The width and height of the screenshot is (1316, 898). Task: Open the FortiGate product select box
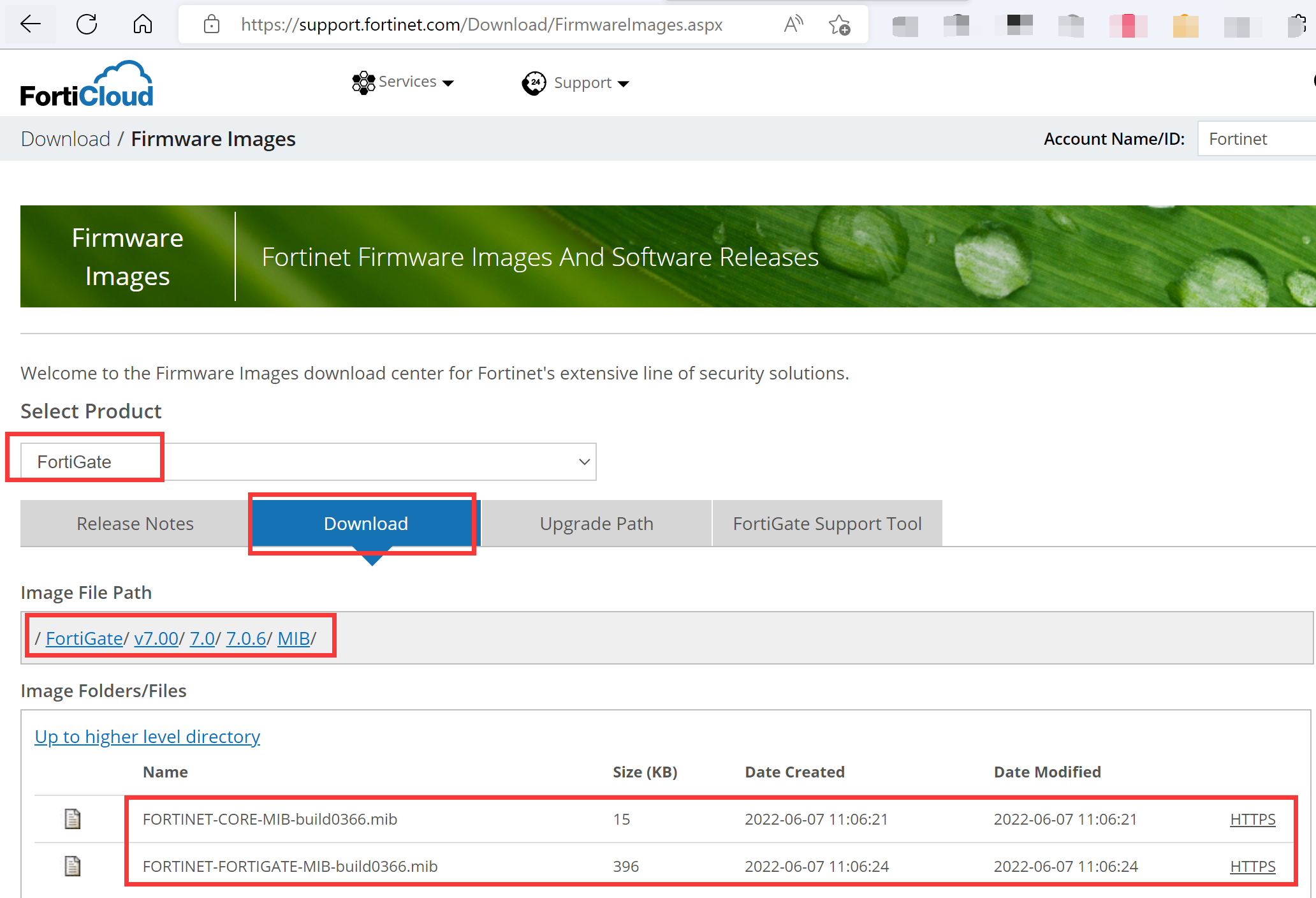point(309,462)
